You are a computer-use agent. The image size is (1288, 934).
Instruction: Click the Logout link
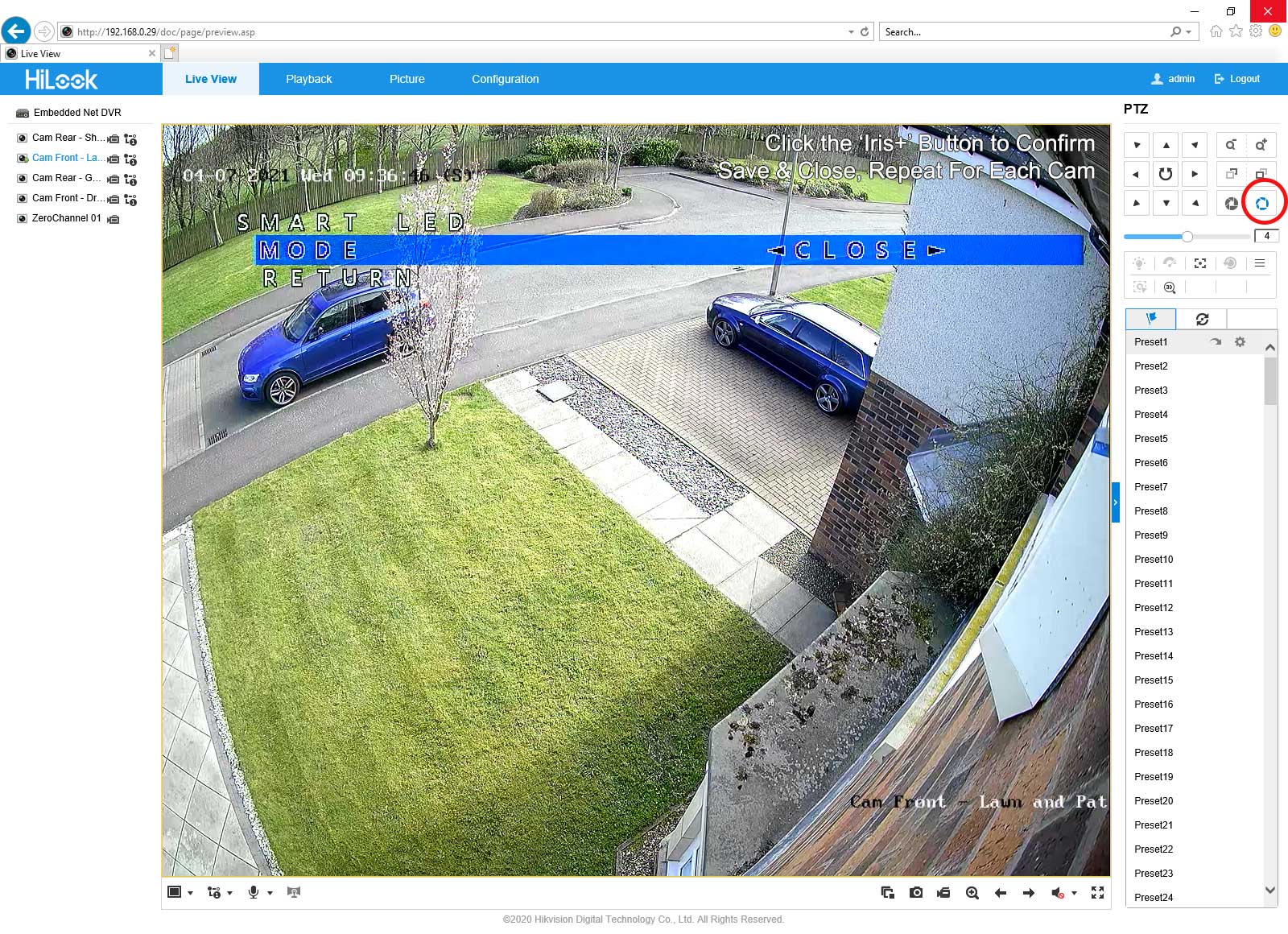[1237, 79]
